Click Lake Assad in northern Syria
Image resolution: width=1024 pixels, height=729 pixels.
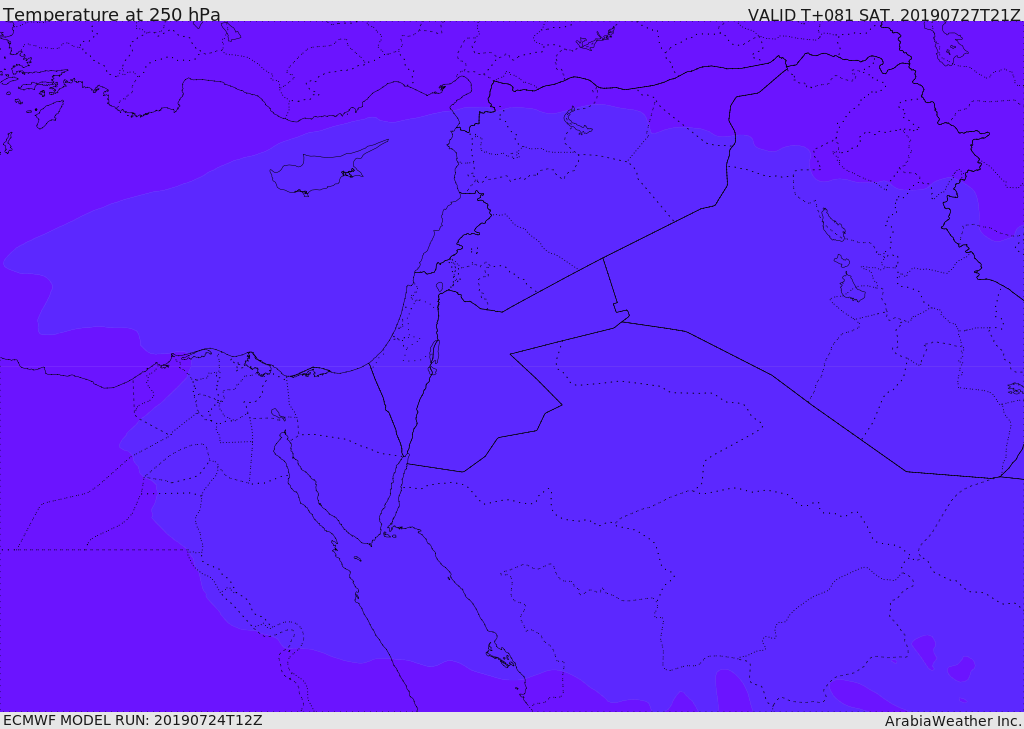pyautogui.click(x=578, y=123)
